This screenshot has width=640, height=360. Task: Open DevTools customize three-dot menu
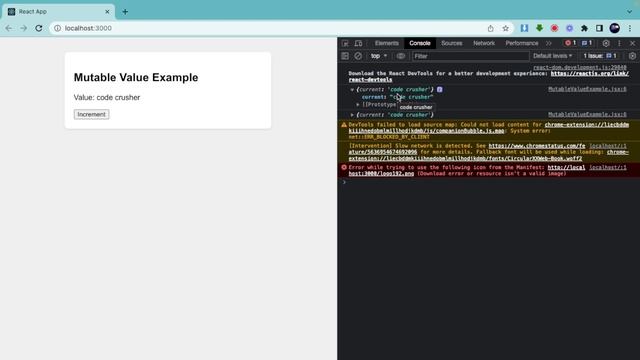(x=619, y=43)
